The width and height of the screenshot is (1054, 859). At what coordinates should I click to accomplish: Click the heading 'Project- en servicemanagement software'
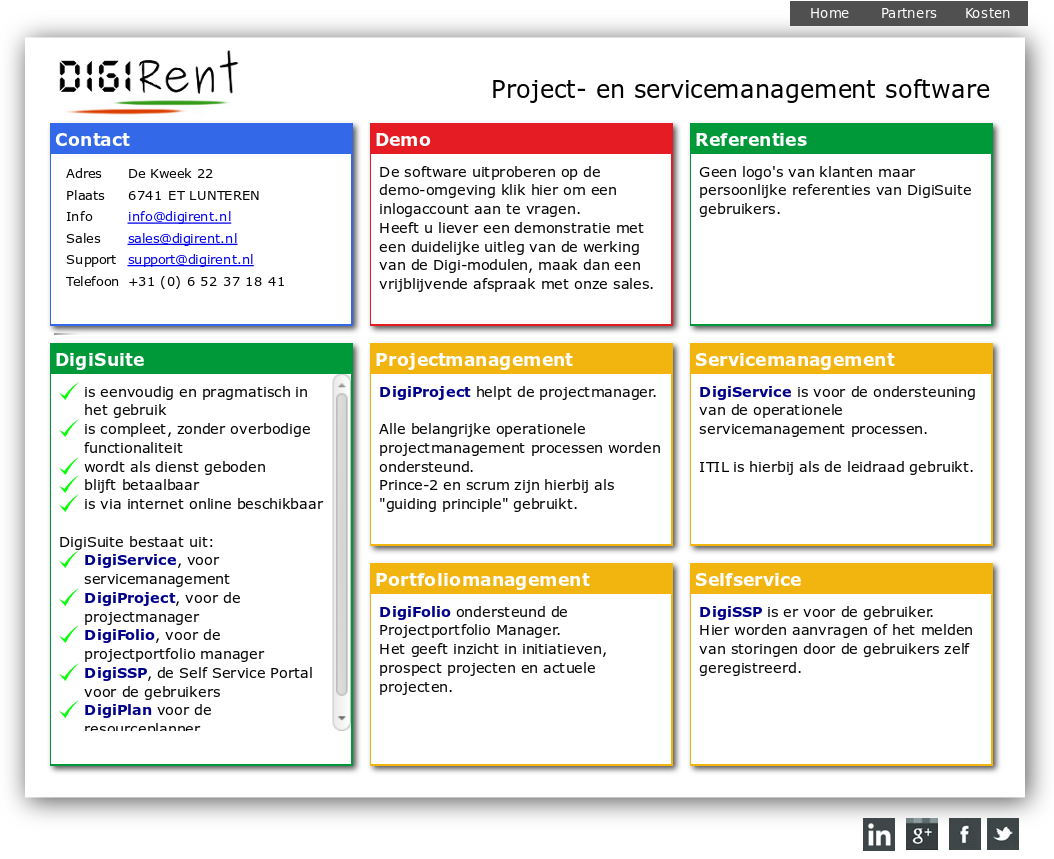point(740,89)
